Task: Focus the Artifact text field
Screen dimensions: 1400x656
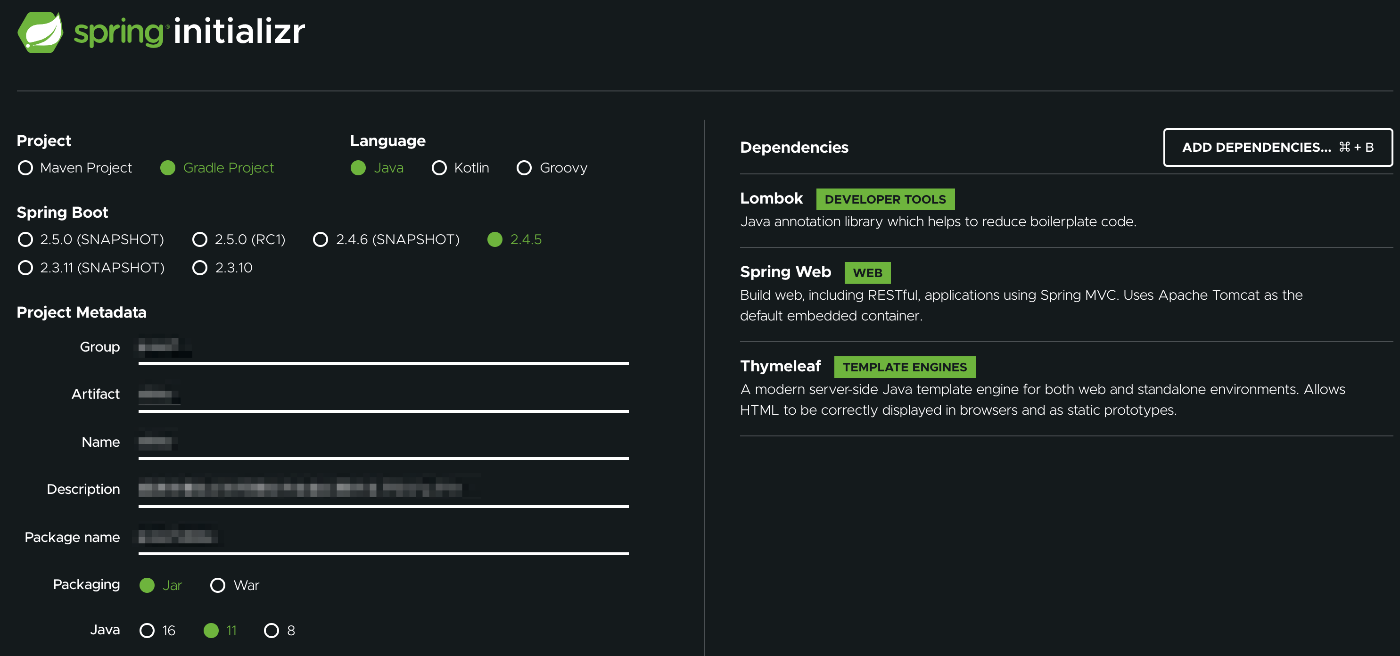Action: [383, 395]
